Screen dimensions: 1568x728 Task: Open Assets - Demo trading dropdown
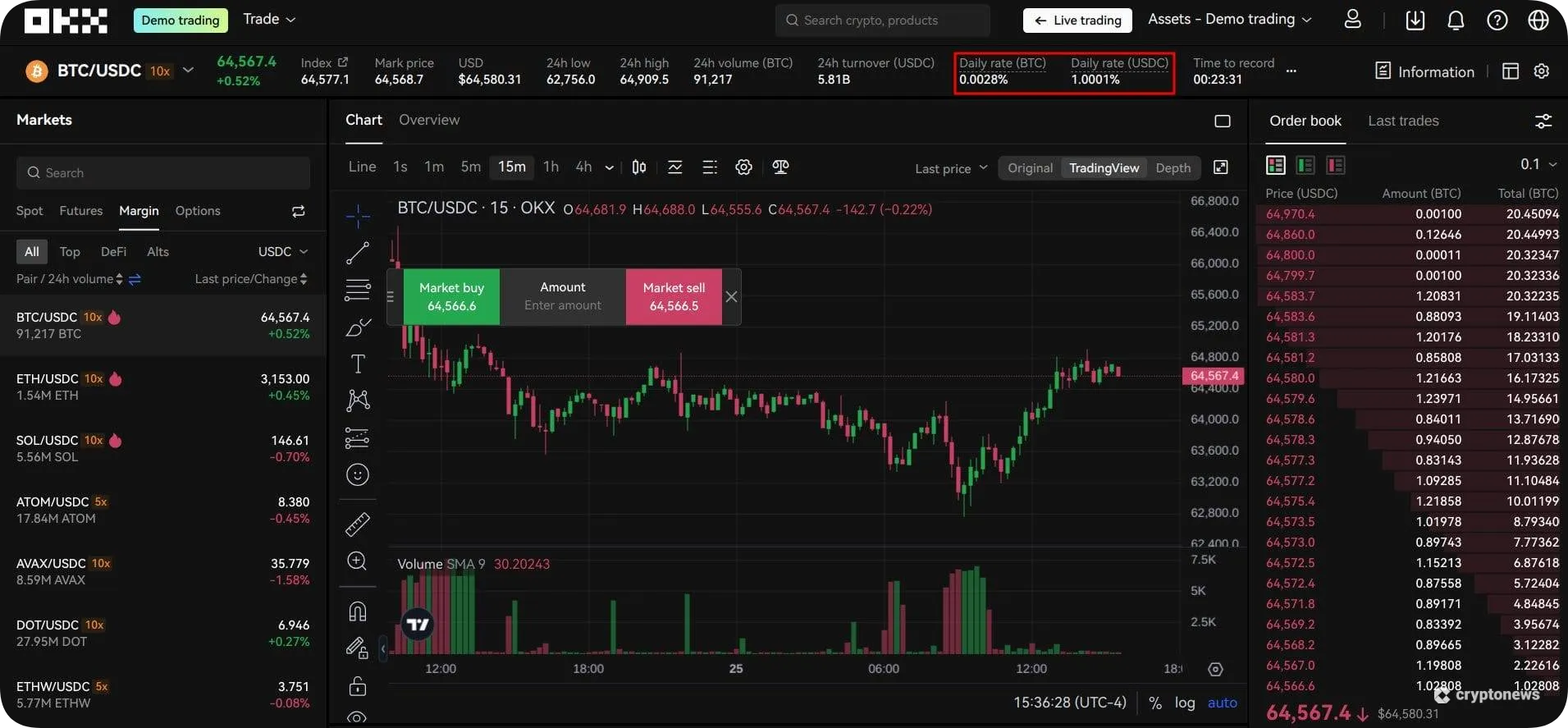coord(1230,19)
